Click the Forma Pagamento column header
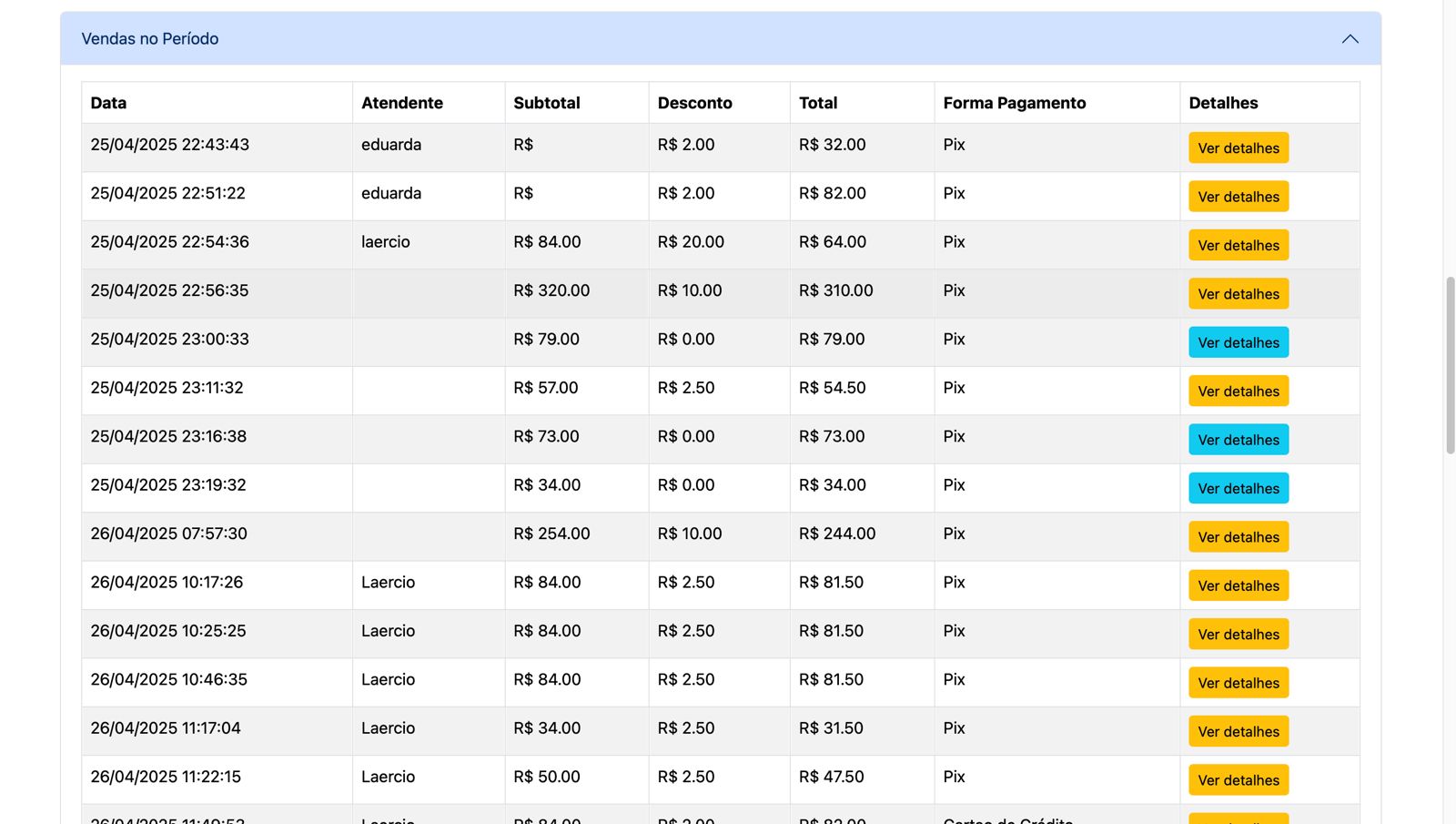Viewport: 1456px width, 824px height. point(1014,103)
